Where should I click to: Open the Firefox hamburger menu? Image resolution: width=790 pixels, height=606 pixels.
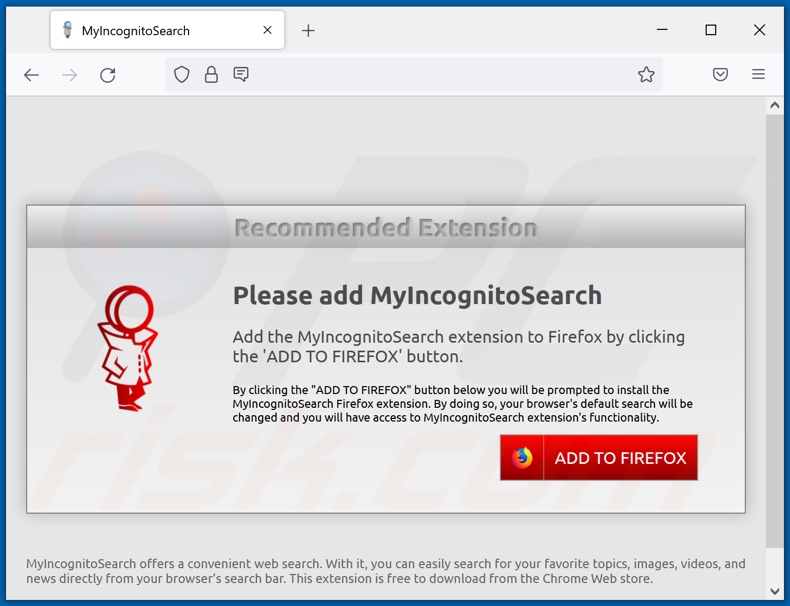(758, 75)
